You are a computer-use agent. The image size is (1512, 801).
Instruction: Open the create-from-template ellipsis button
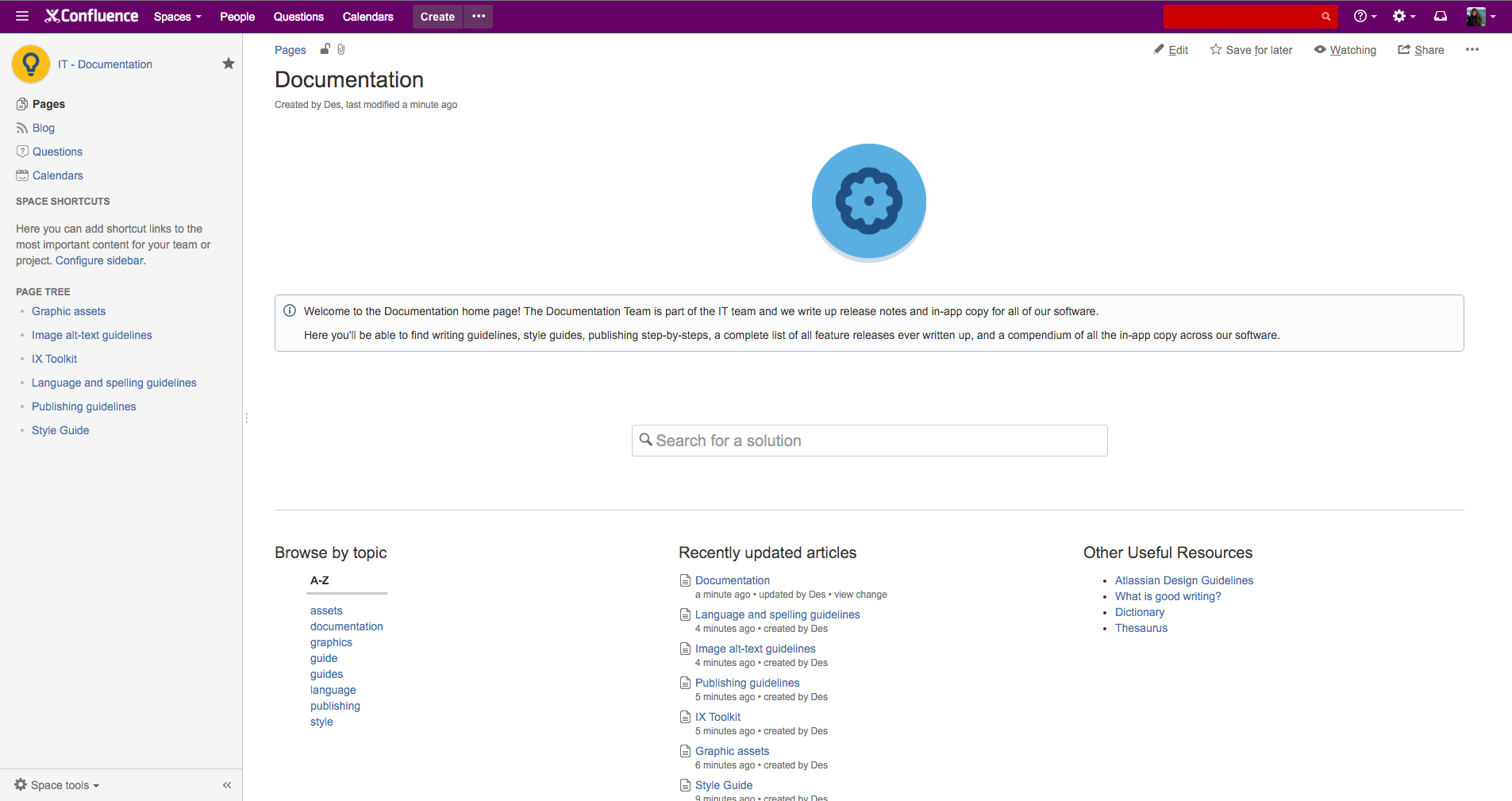479,17
